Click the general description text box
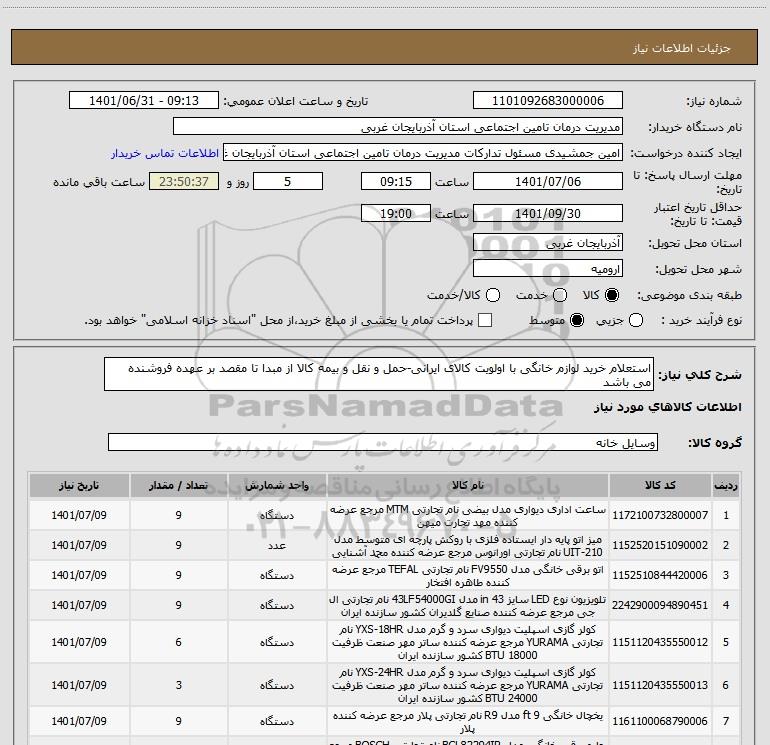This screenshot has height=745, width=770. (x=379, y=375)
